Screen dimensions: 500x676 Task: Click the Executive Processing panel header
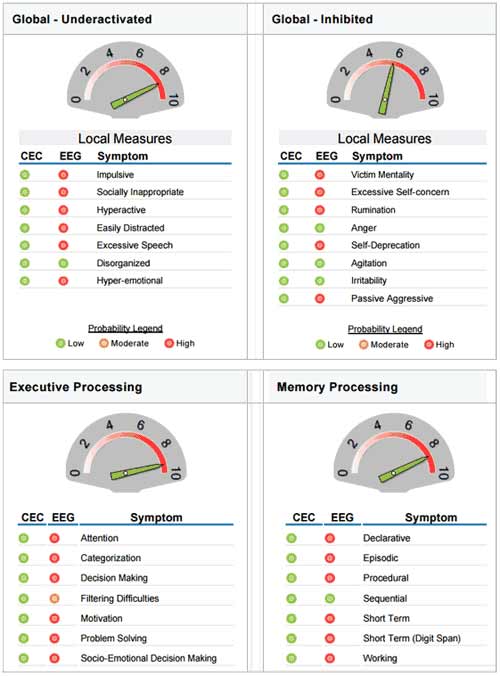(x=125, y=387)
